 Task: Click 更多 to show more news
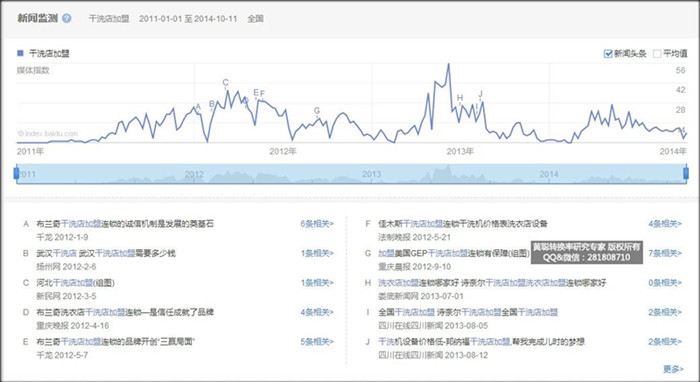(x=673, y=369)
